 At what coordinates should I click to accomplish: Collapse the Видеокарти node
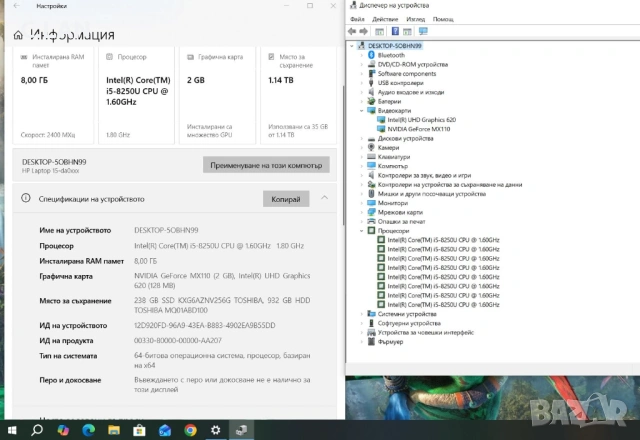(362, 111)
